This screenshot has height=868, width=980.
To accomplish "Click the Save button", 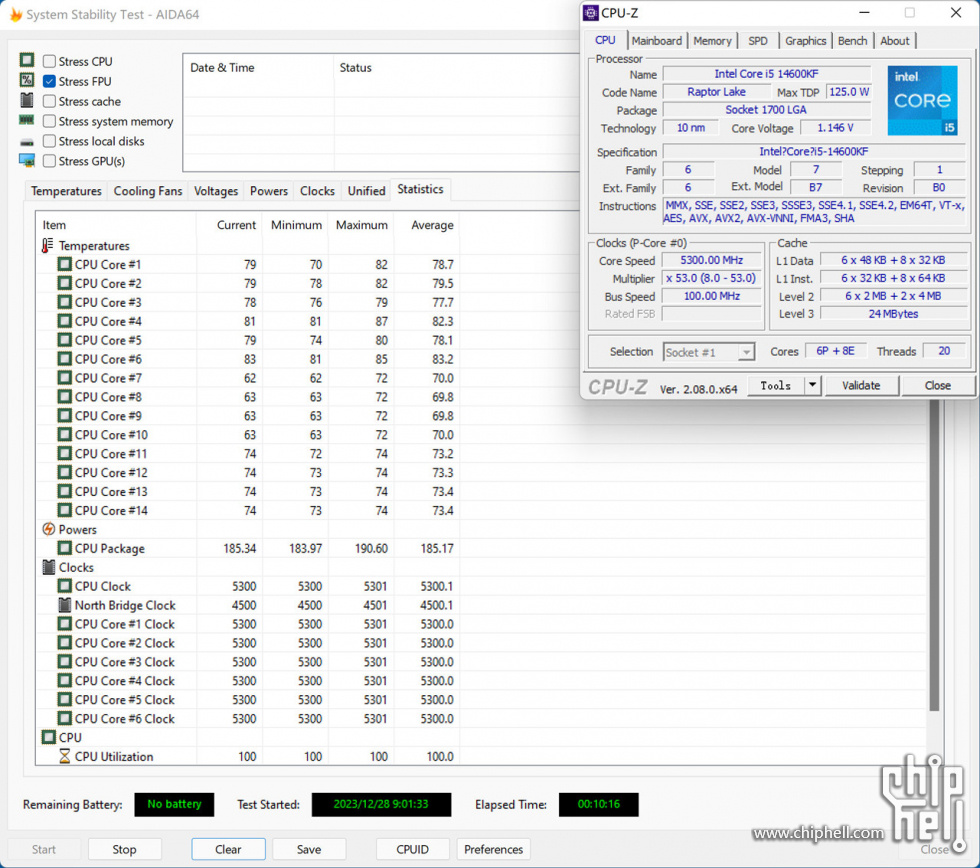I will pyautogui.click(x=309, y=849).
